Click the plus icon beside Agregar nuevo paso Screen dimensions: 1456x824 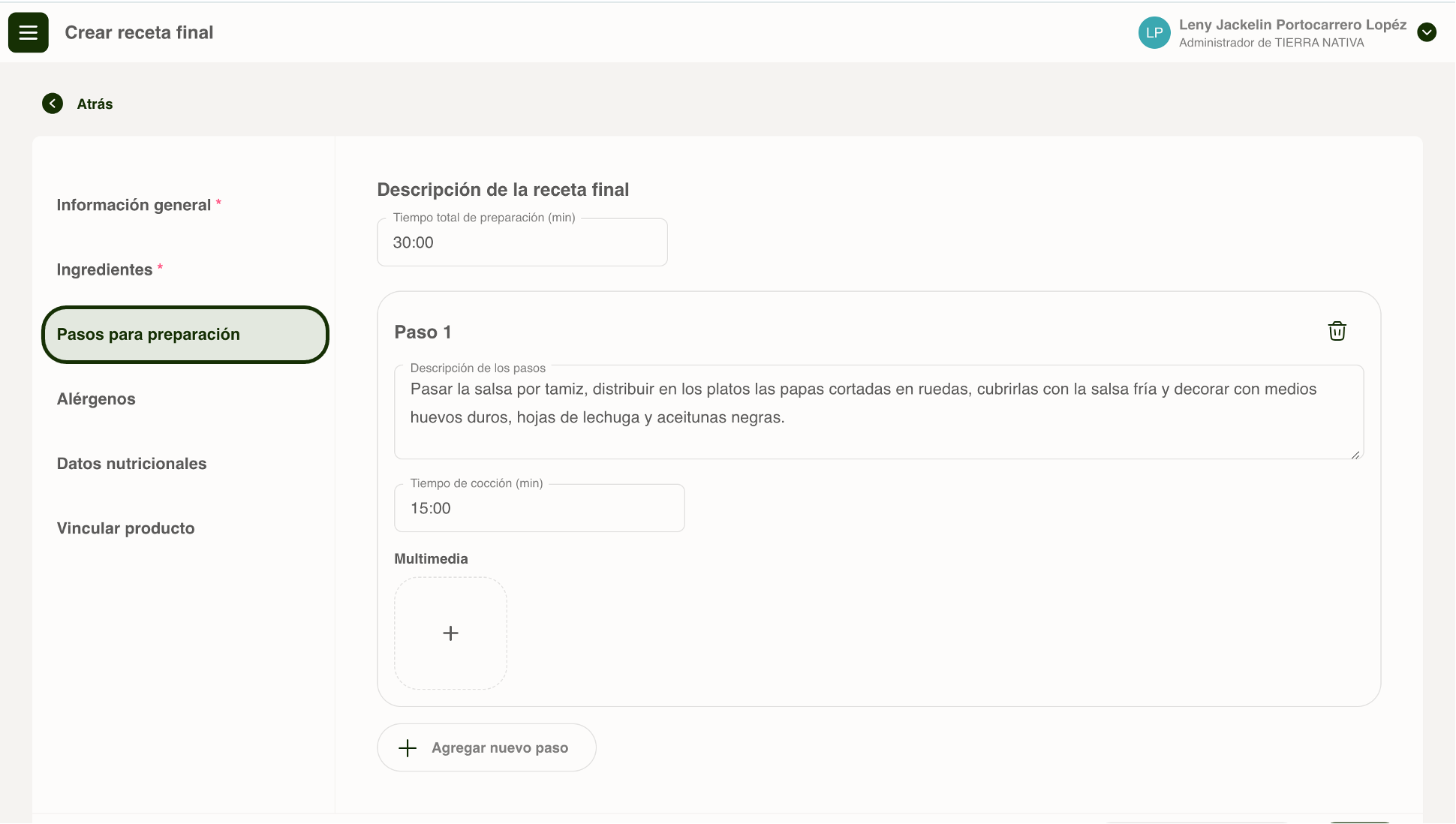point(408,747)
